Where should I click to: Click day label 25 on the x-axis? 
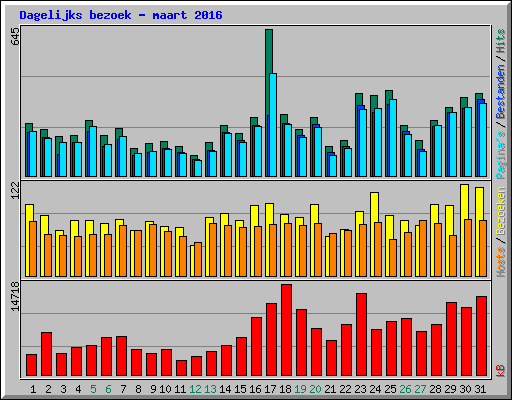[x=390, y=389]
